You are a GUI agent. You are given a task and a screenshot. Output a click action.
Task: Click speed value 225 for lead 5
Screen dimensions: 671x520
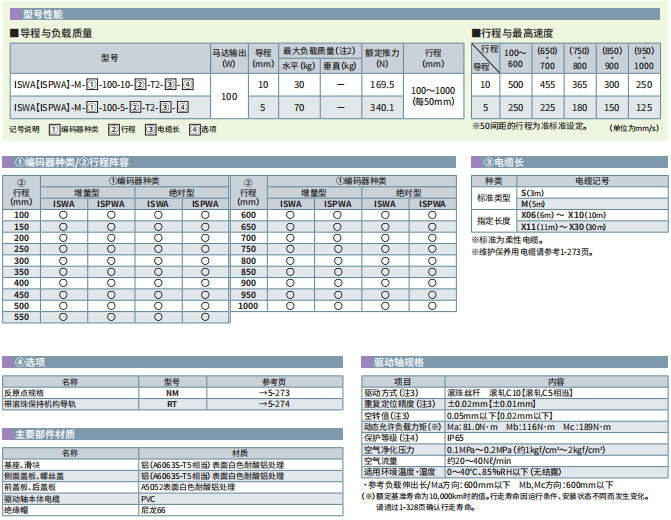click(547, 107)
